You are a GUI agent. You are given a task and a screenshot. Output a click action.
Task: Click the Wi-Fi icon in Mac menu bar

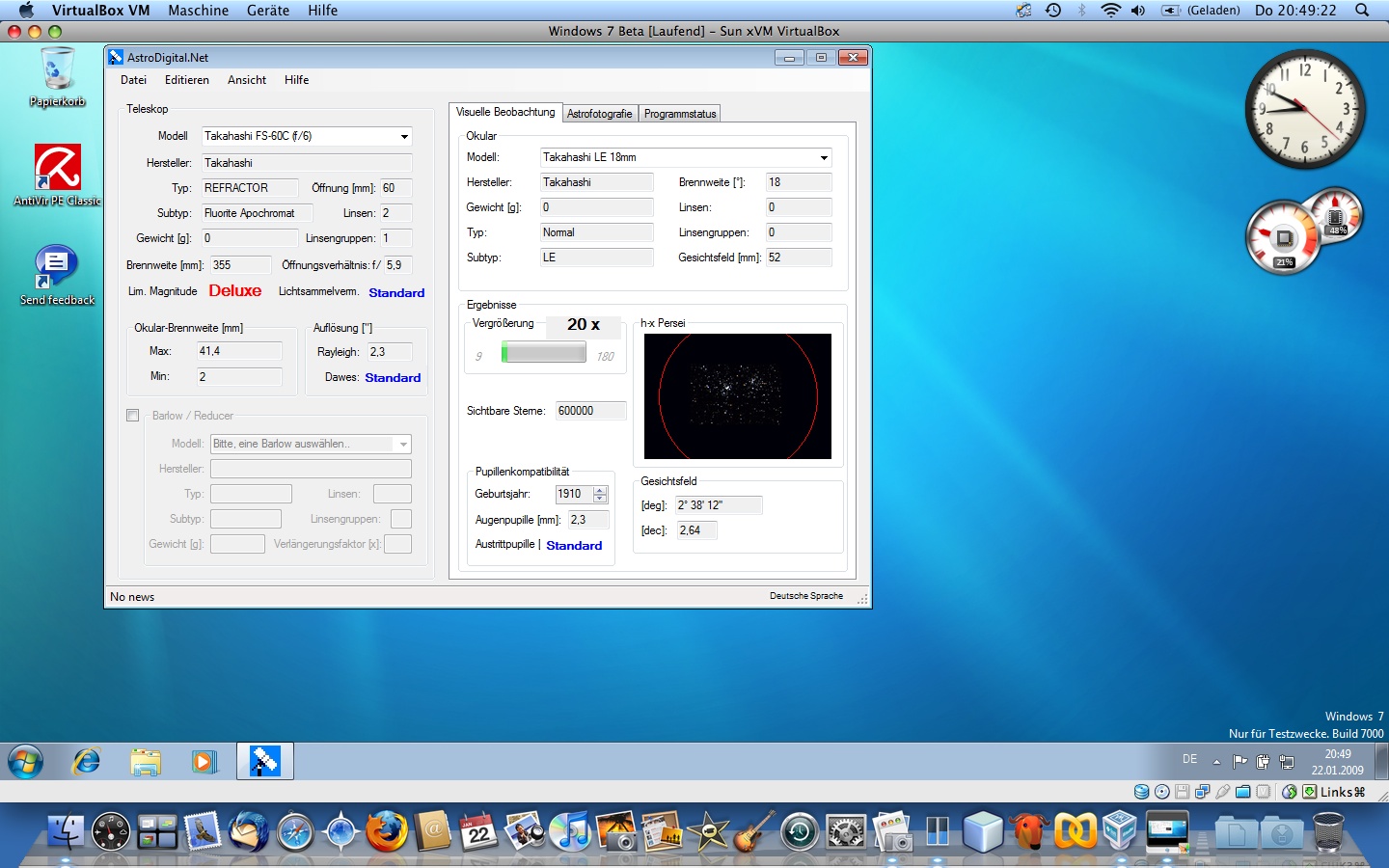coord(1110,11)
